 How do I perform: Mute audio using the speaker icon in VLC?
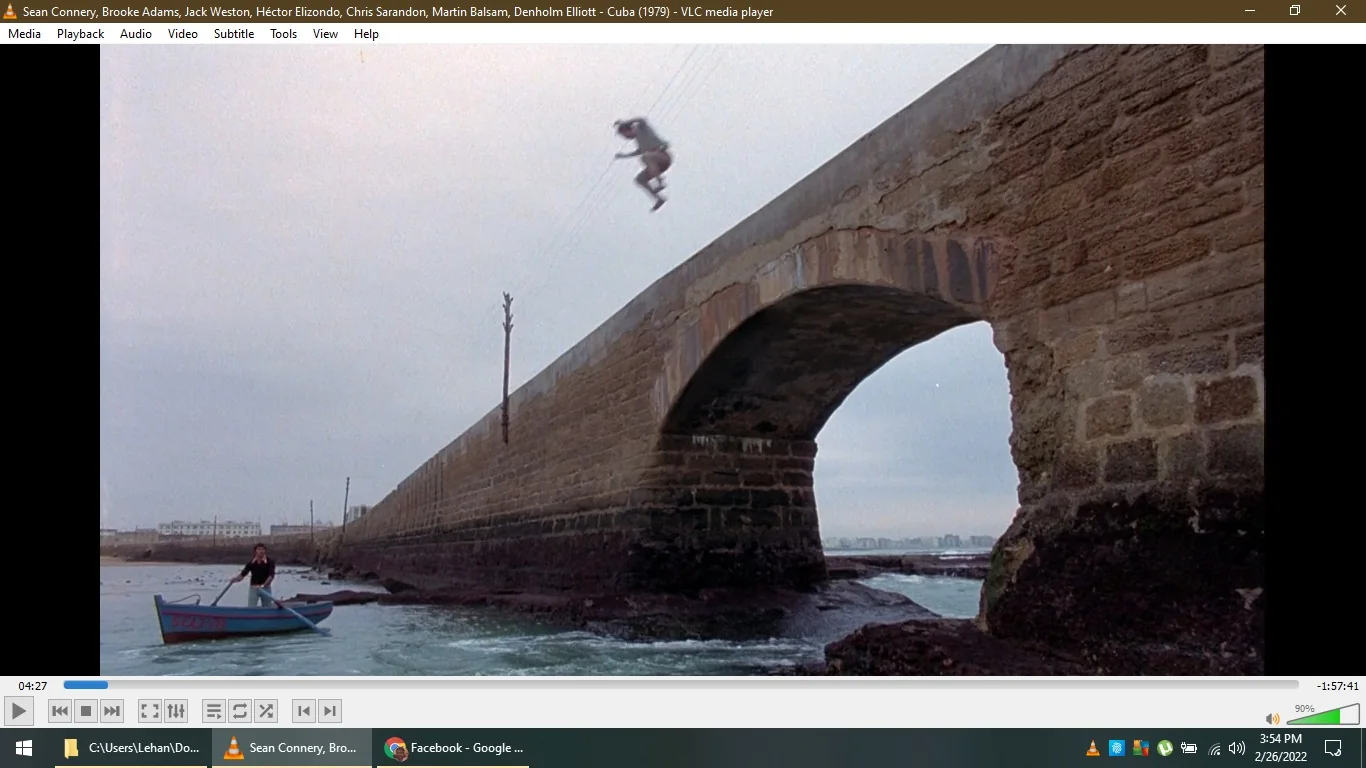click(1272, 718)
